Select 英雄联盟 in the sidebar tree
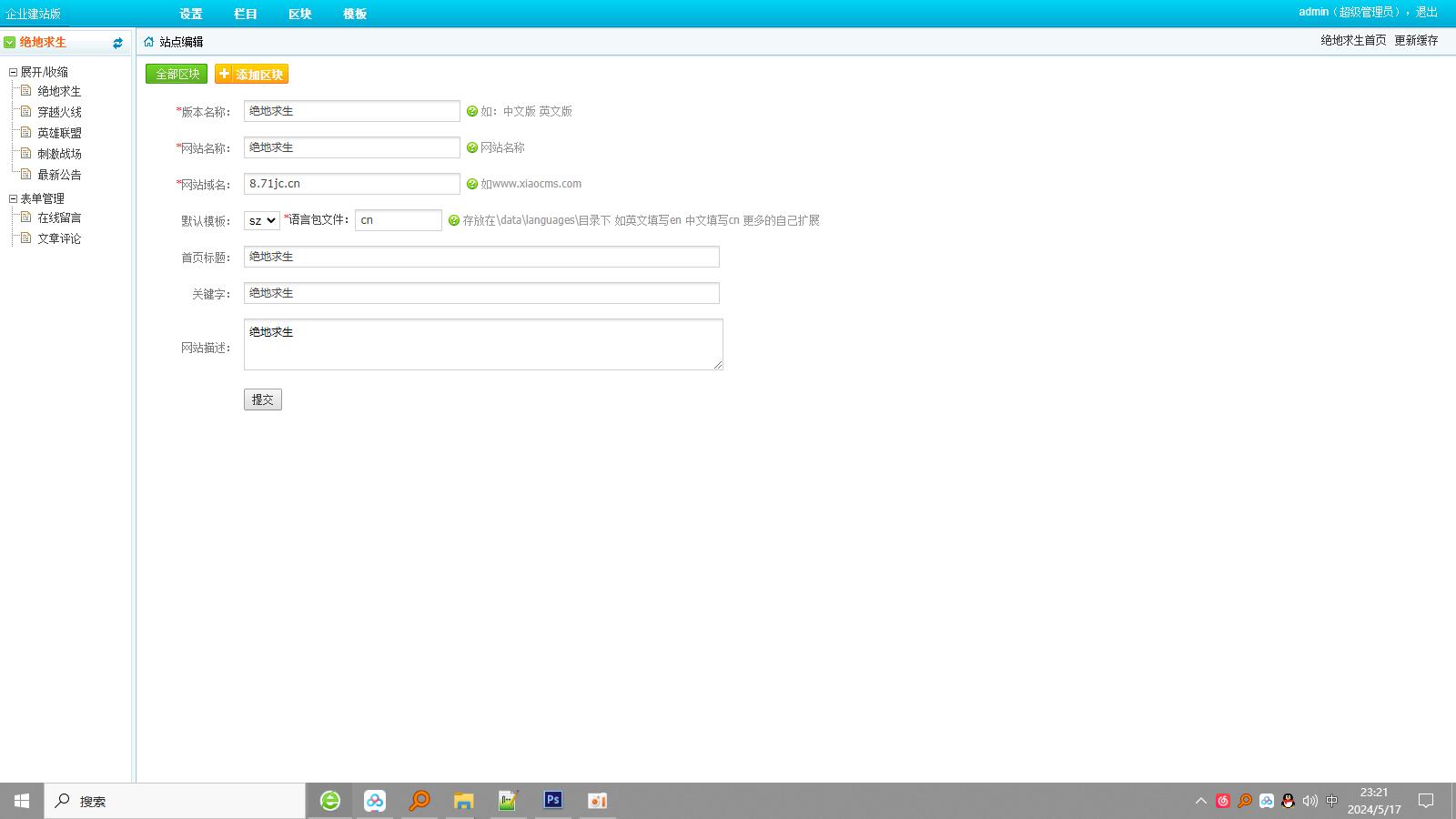This screenshot has width=1456, height=819. [x=59, y=133]
